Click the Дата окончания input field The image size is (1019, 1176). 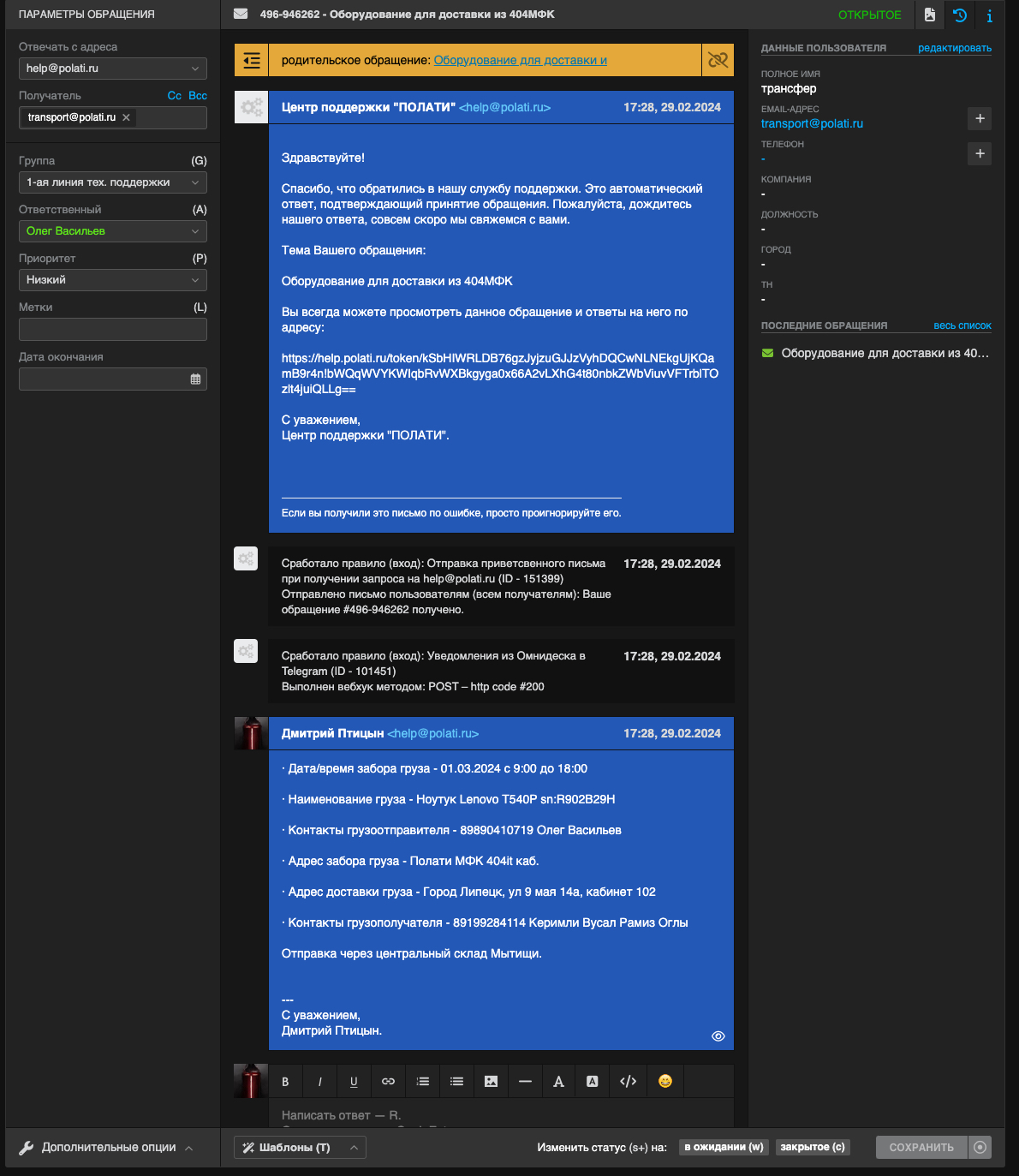pyautogui.click(x=113, y=379)
